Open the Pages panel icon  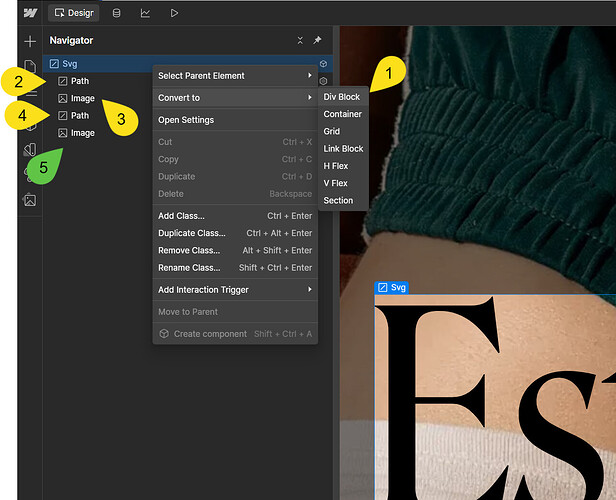(x=30, y=66)
